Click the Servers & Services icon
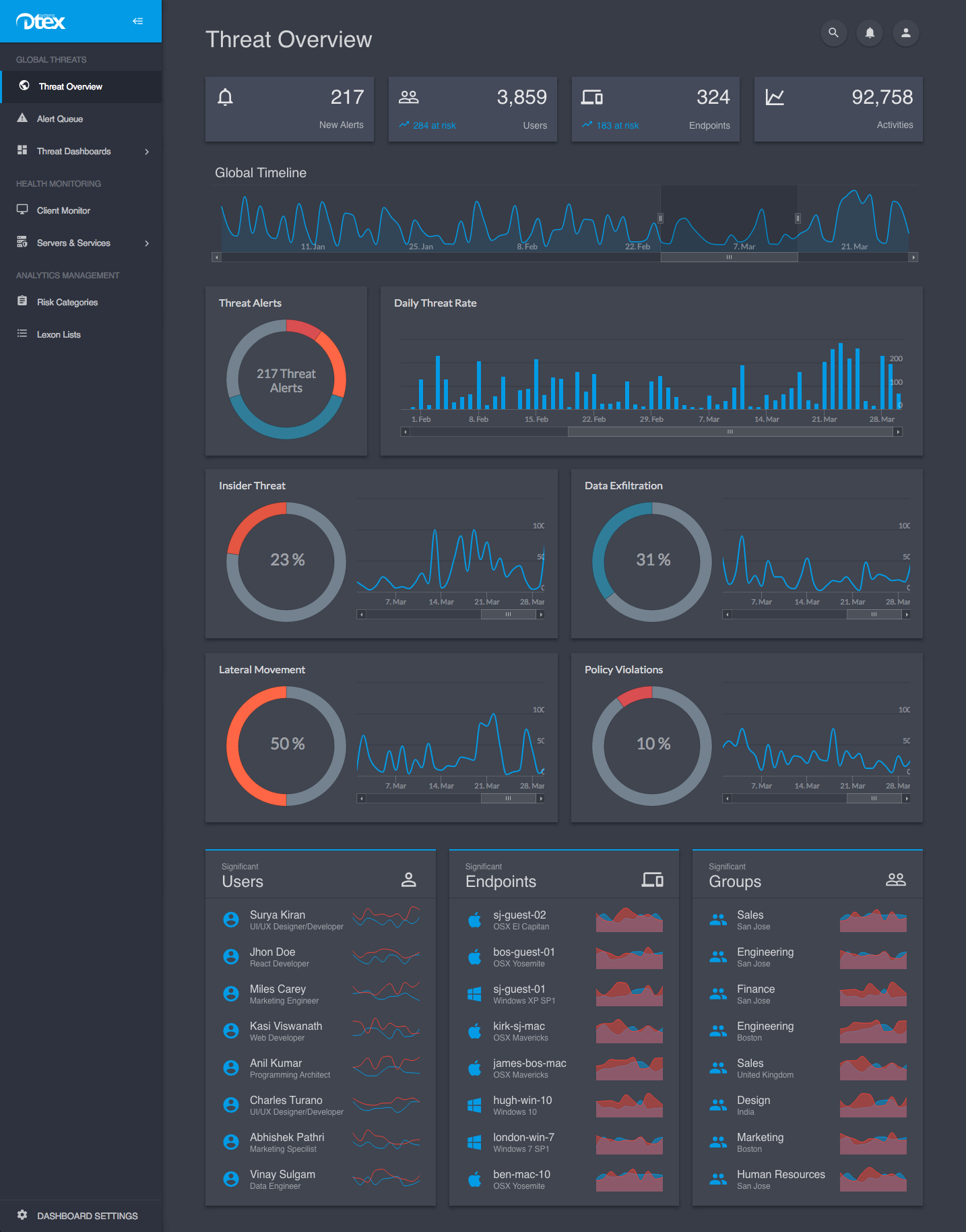The height and width of the screenshot is (1232, 966). click(22, 242)
